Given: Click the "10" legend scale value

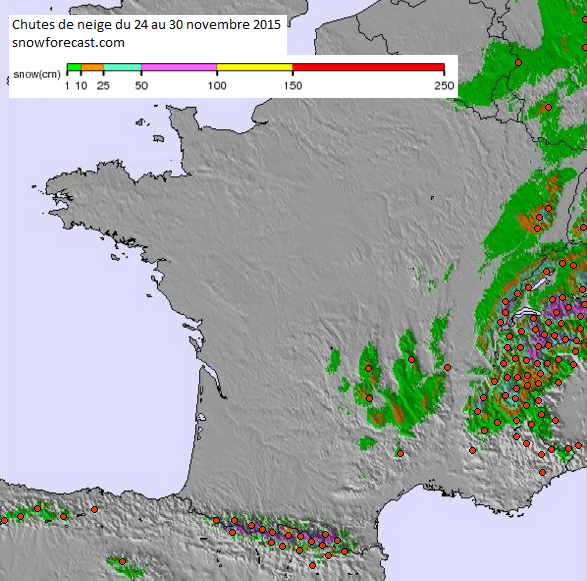Looking at the screenshot, I should click(x=81, y=86).
